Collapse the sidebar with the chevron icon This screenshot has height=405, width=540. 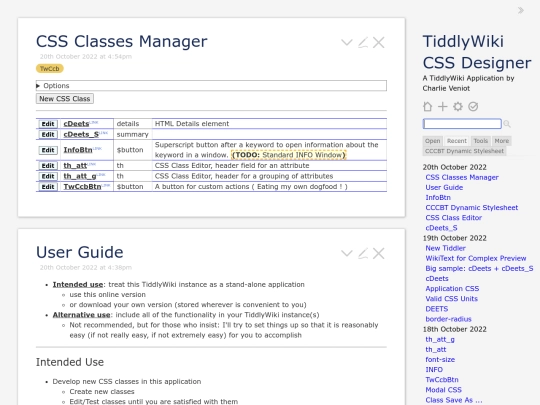pos(521,10)
